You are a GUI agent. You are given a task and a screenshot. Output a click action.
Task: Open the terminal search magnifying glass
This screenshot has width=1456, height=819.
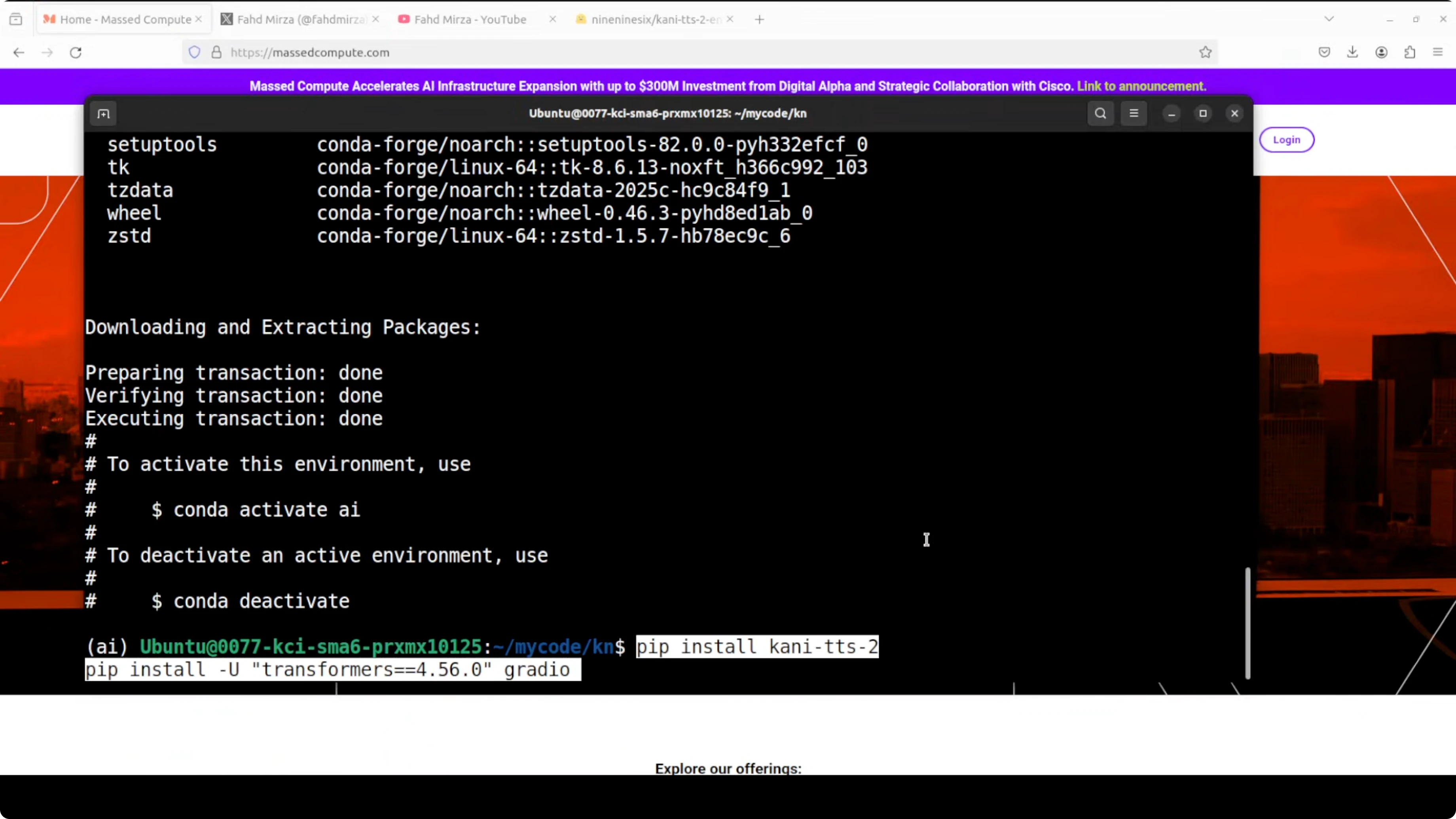point(1100,113)
